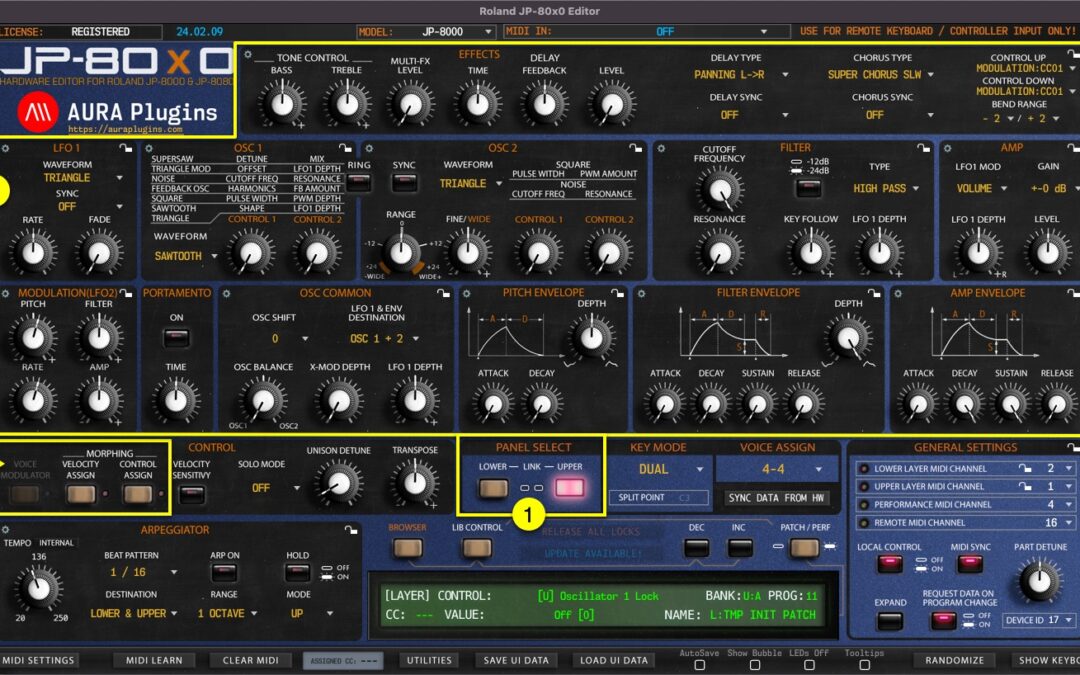Change filter TYPE from HIGH PASS

[884, 188]
